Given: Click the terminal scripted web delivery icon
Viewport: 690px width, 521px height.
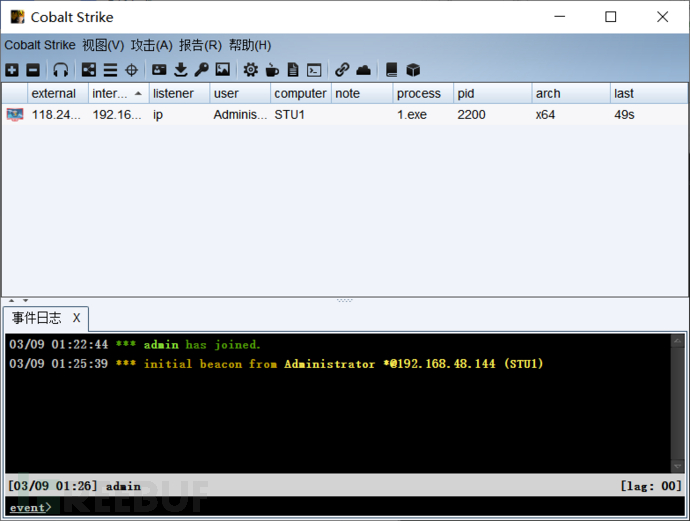Looking at the screenshot, I should (x=314, y=70).
